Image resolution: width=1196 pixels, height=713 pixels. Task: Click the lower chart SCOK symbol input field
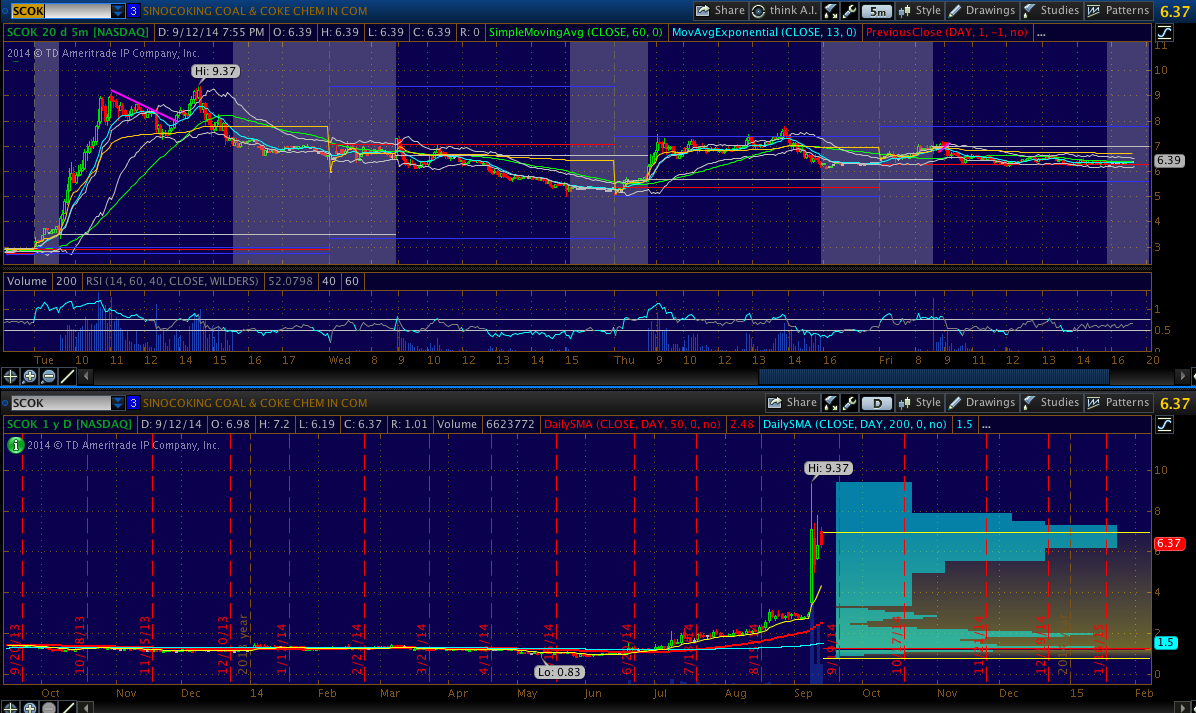58,403
